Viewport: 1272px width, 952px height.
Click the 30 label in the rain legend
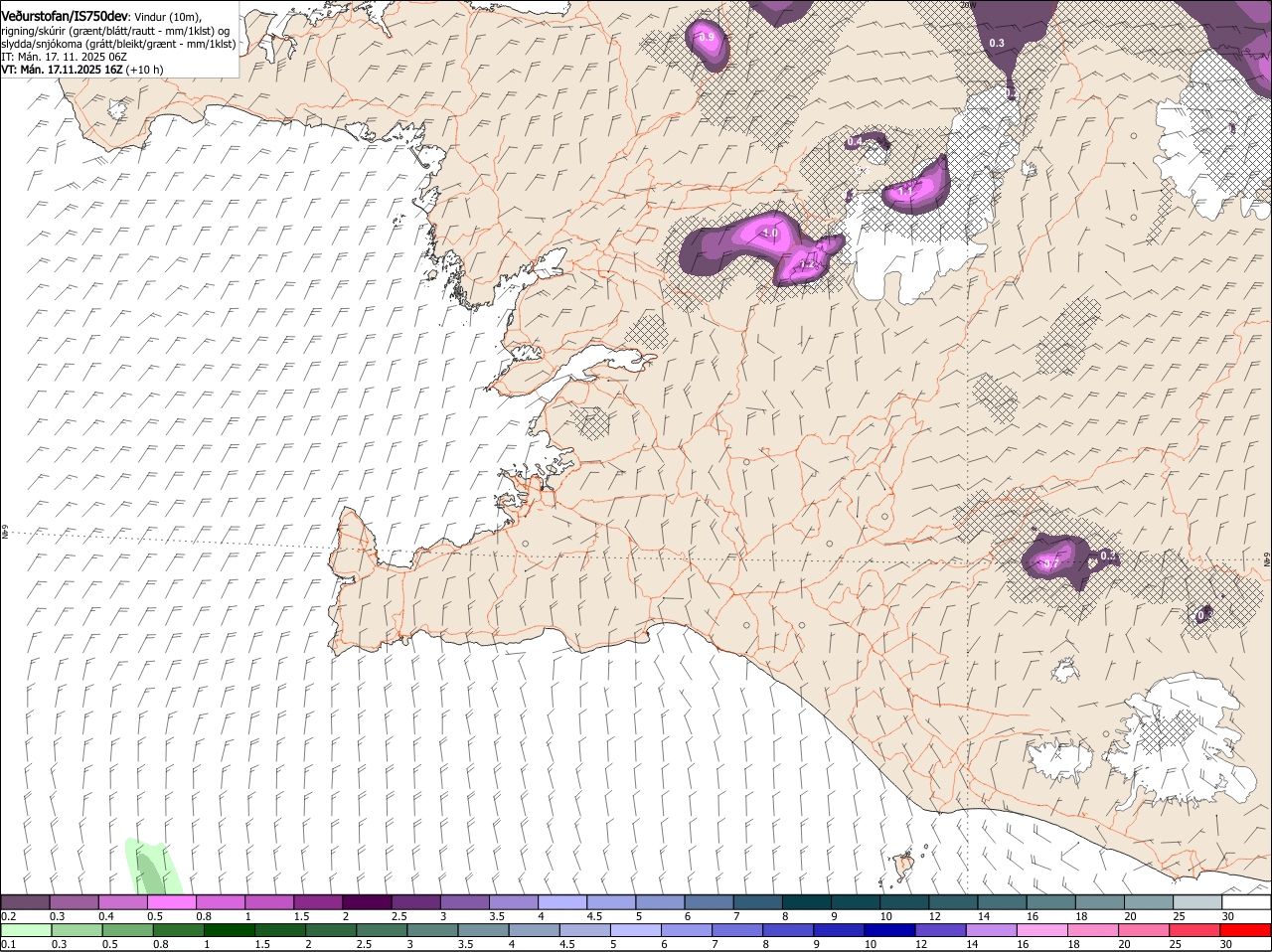tap(1225, 944)
